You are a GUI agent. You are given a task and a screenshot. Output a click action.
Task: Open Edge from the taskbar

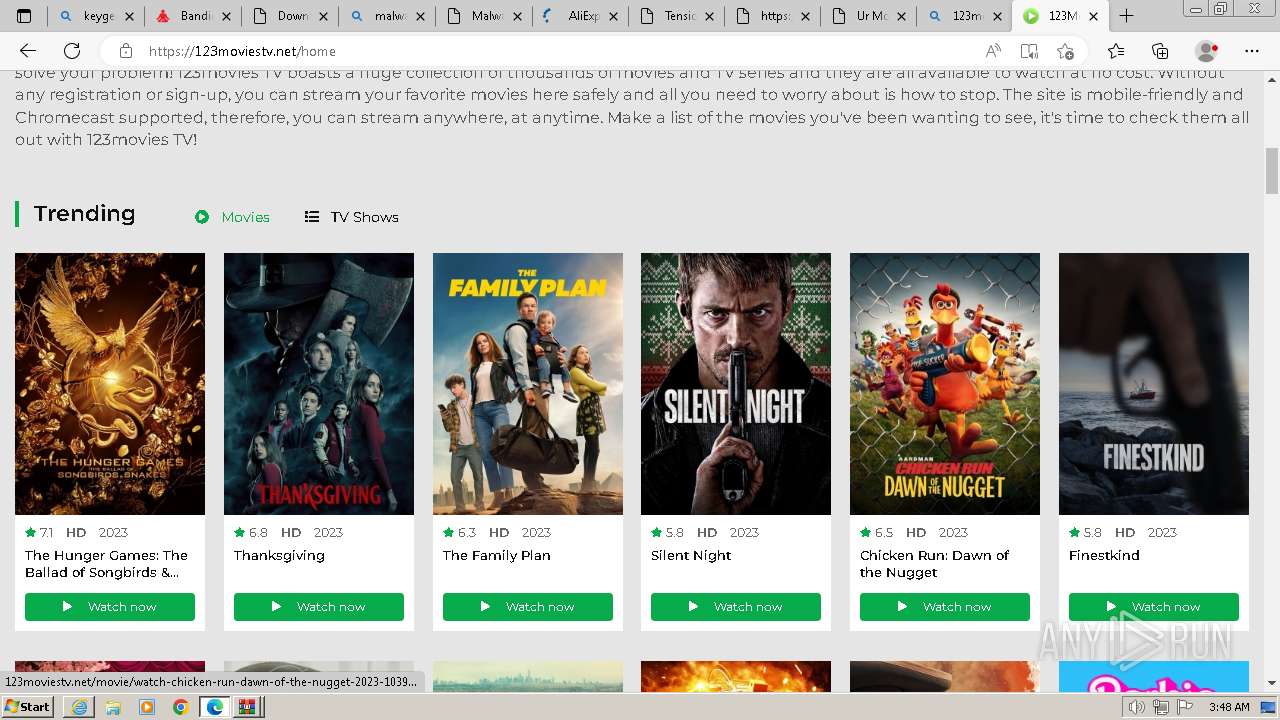(214, 707)
